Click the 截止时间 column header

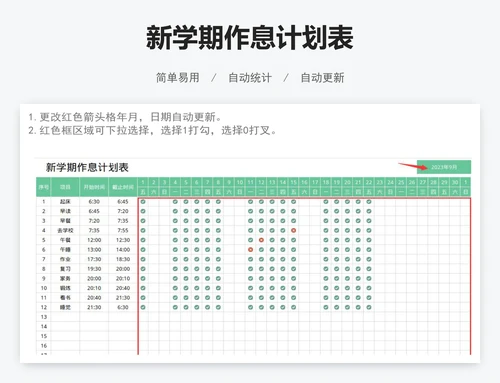(123, 187)
